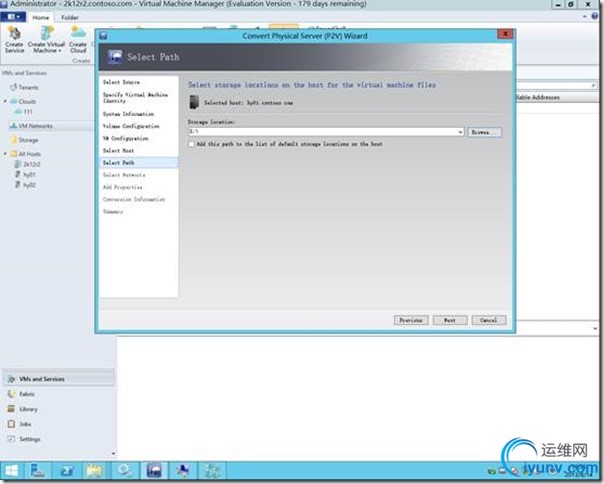This screenshot has width=604, height=484.
Task: Click the Browse button
Action: (x=485, y=132)
